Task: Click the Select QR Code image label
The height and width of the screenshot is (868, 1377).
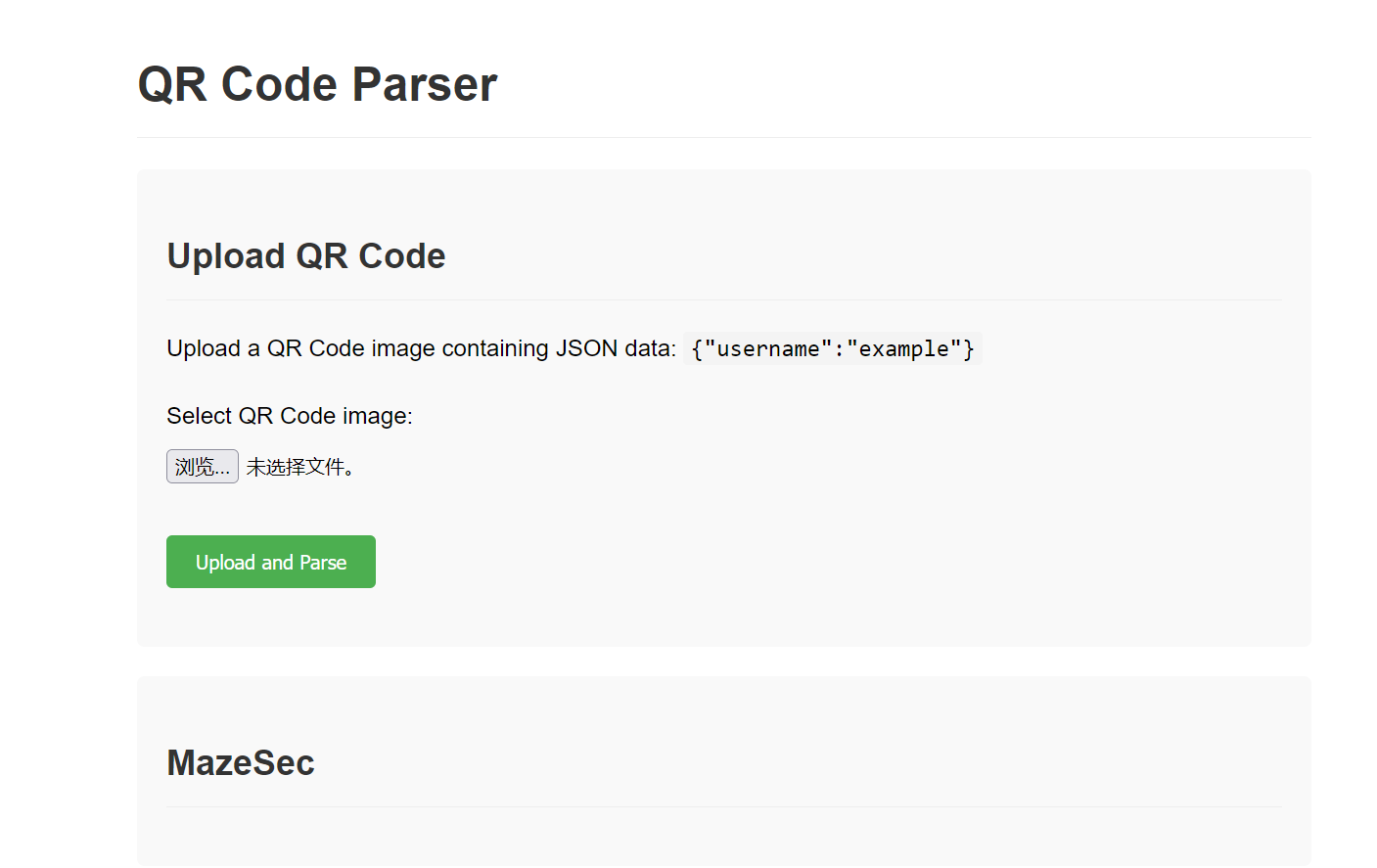Action: pyautogui.click(x=290, y=416)
